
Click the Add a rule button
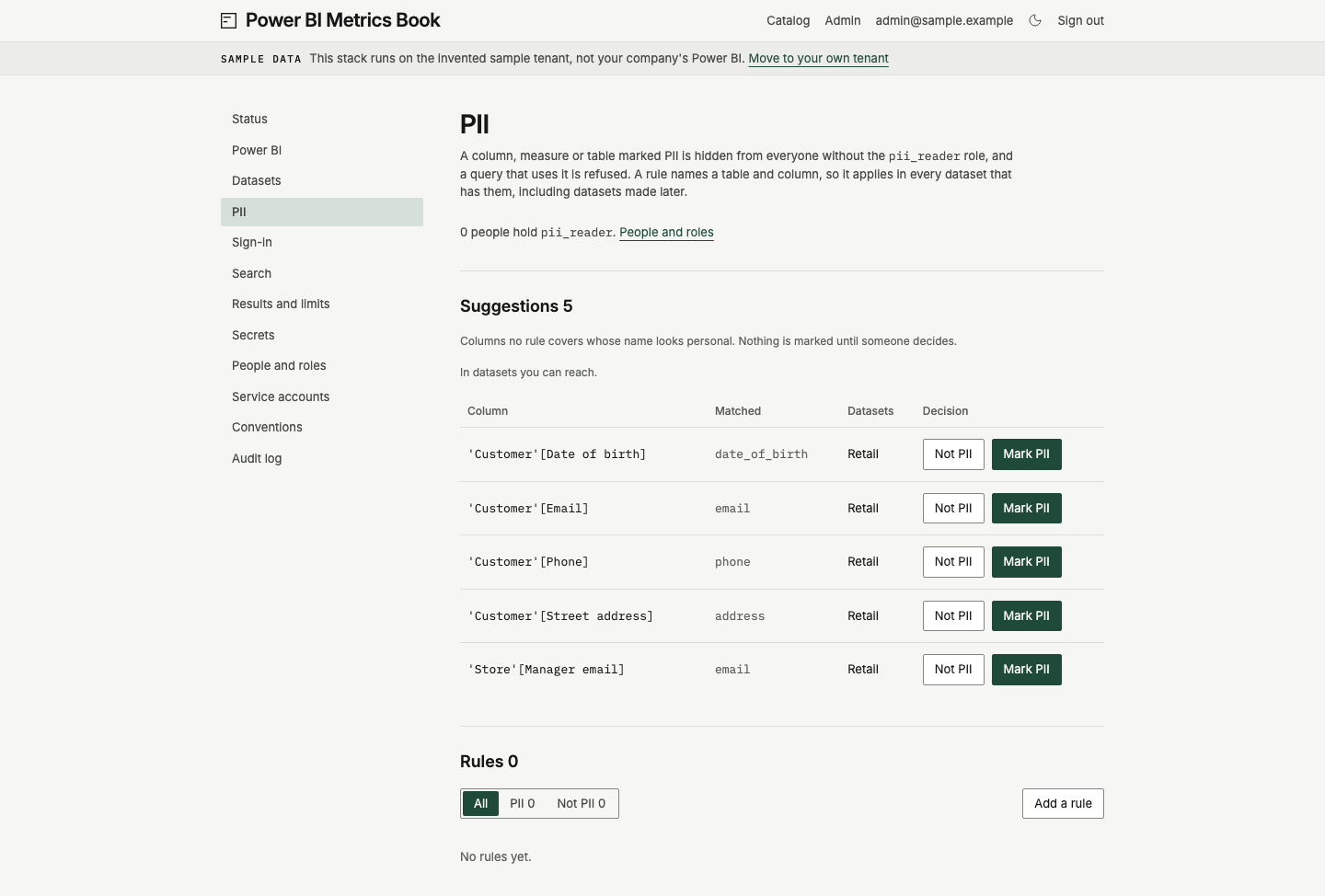pos(1063,803)
